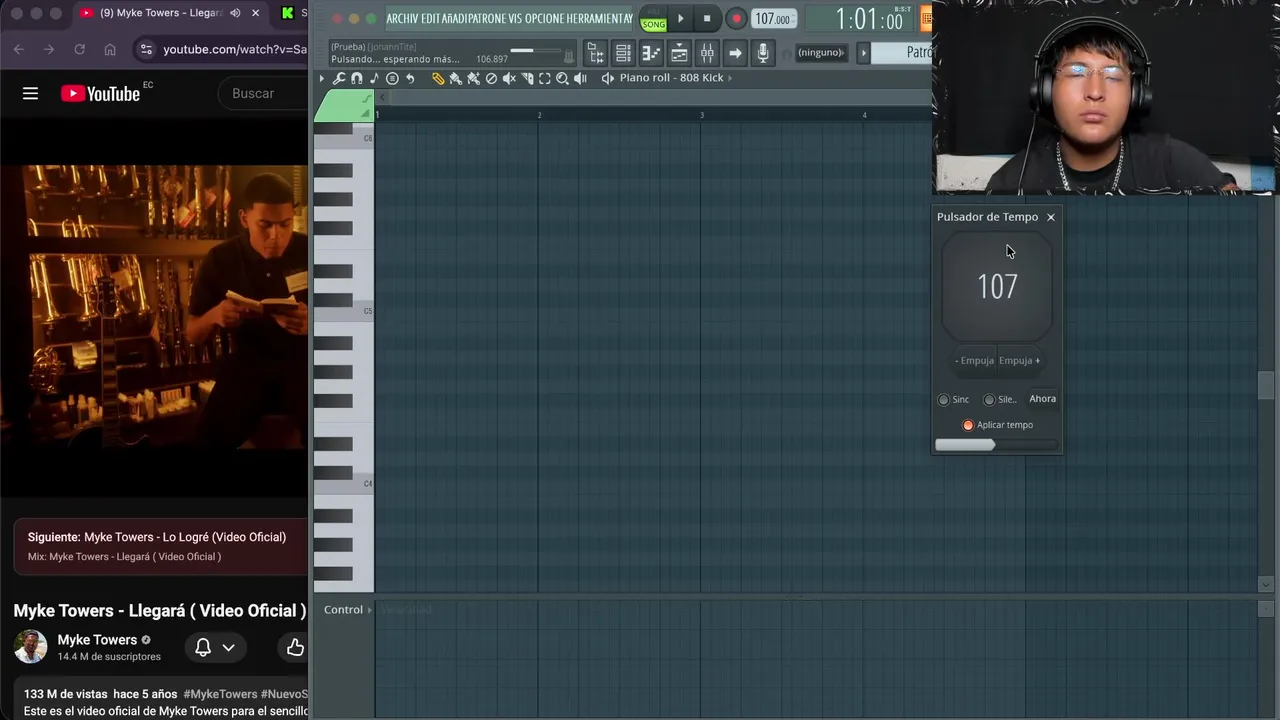Select the Paint brush tool
The width and height of the screenshot is (1280, 720).
tap(455, 78)
